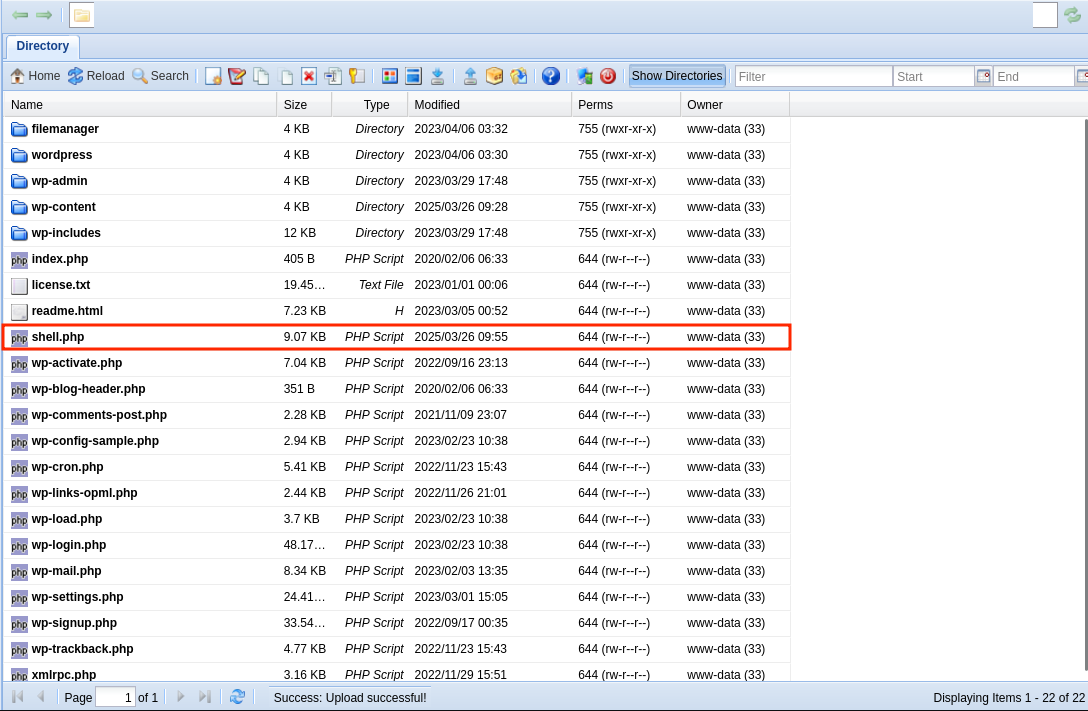The width and height of the screenshot is (1088, 711).
Task: Click the 644 (rw-r--r--) perms of wp-cron.php
Action: coord(614,468)
